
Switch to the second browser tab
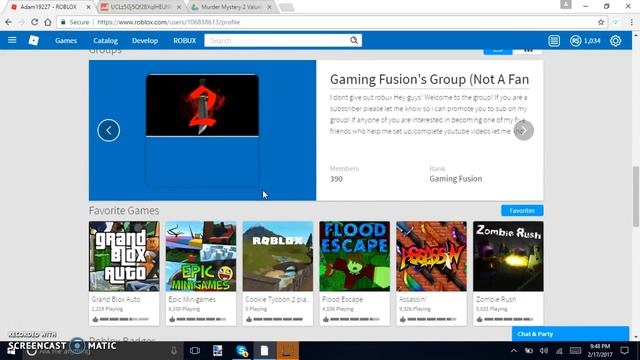click(141, 7)
